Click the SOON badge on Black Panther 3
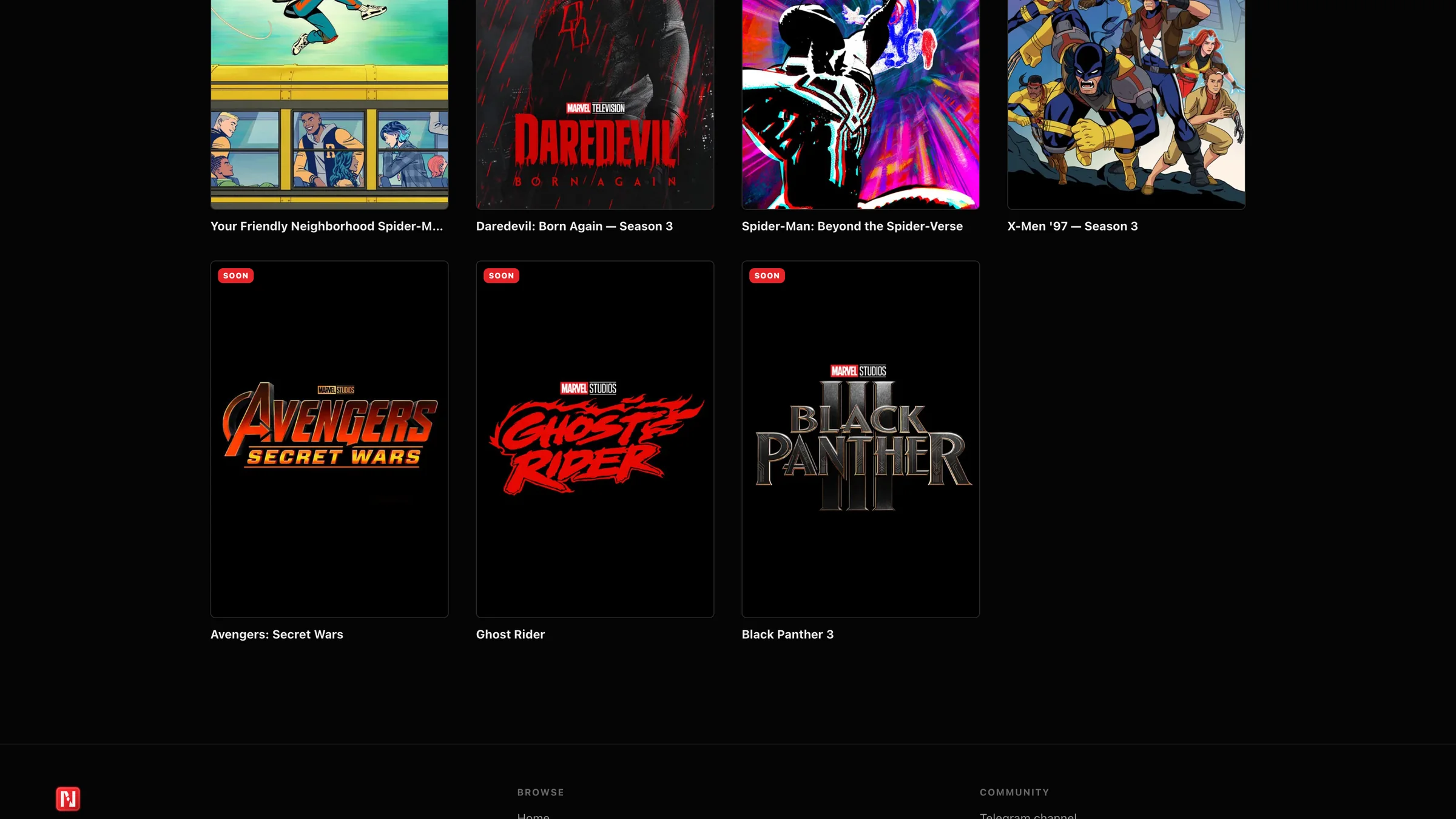This screenshot has width=1456, height=819. click(x=767, y=276)
